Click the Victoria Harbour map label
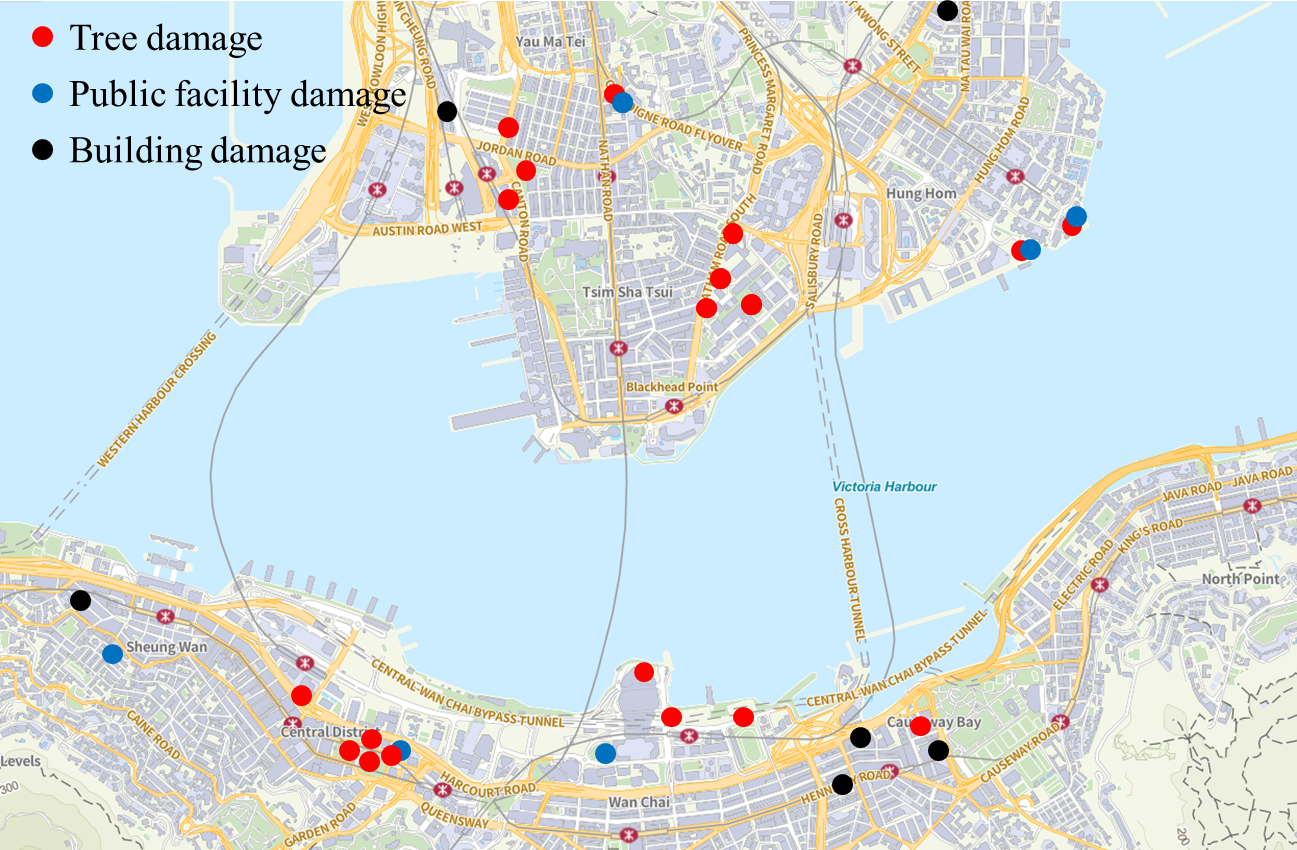The height and width of the screenshot is (850, 1297). click(x=884, y=487)
